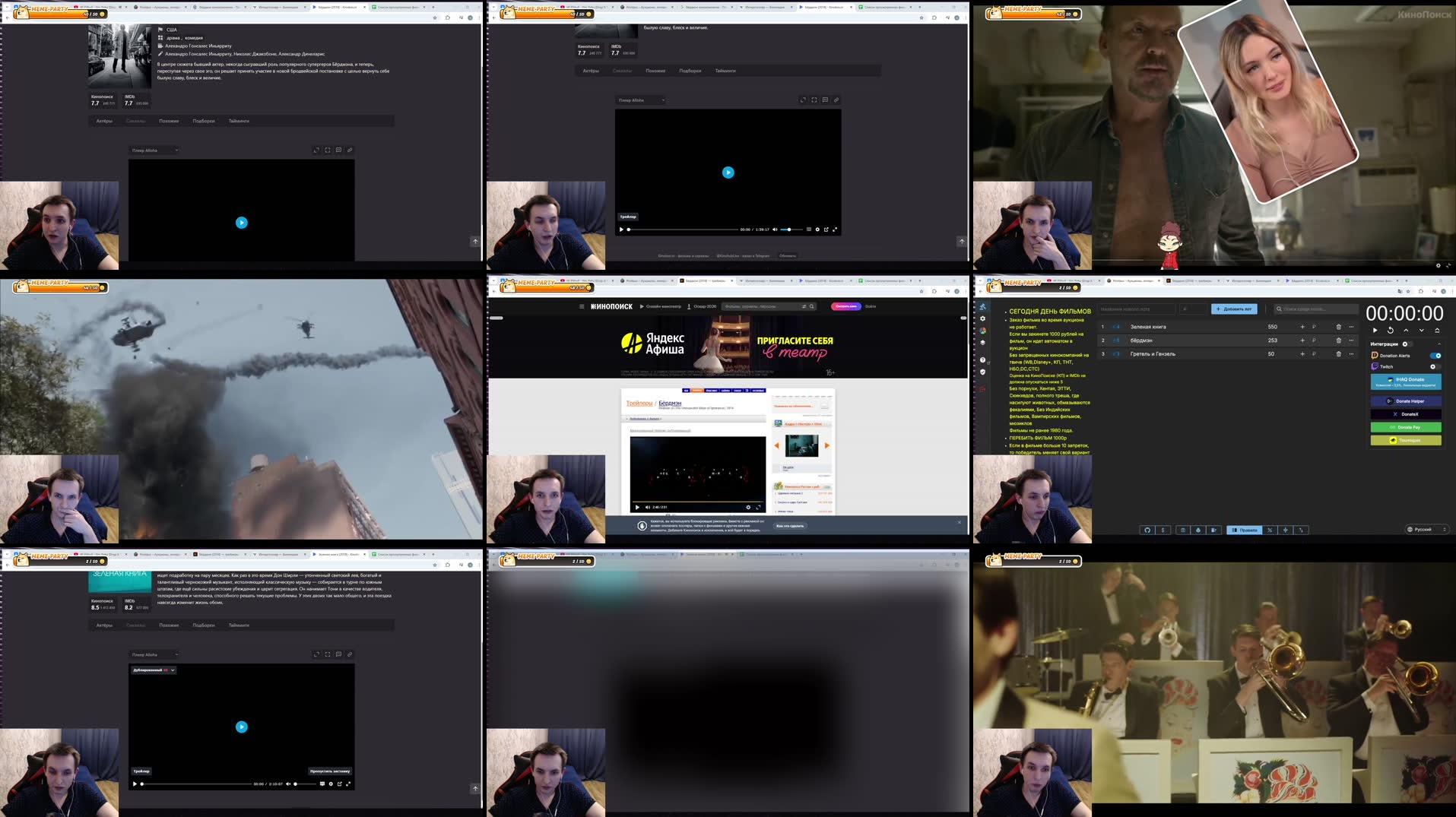Open the Kinopoisk hamburger menu icon
Image resolution: width=1456 pixels, height=817 pixels.
point(582,306)
